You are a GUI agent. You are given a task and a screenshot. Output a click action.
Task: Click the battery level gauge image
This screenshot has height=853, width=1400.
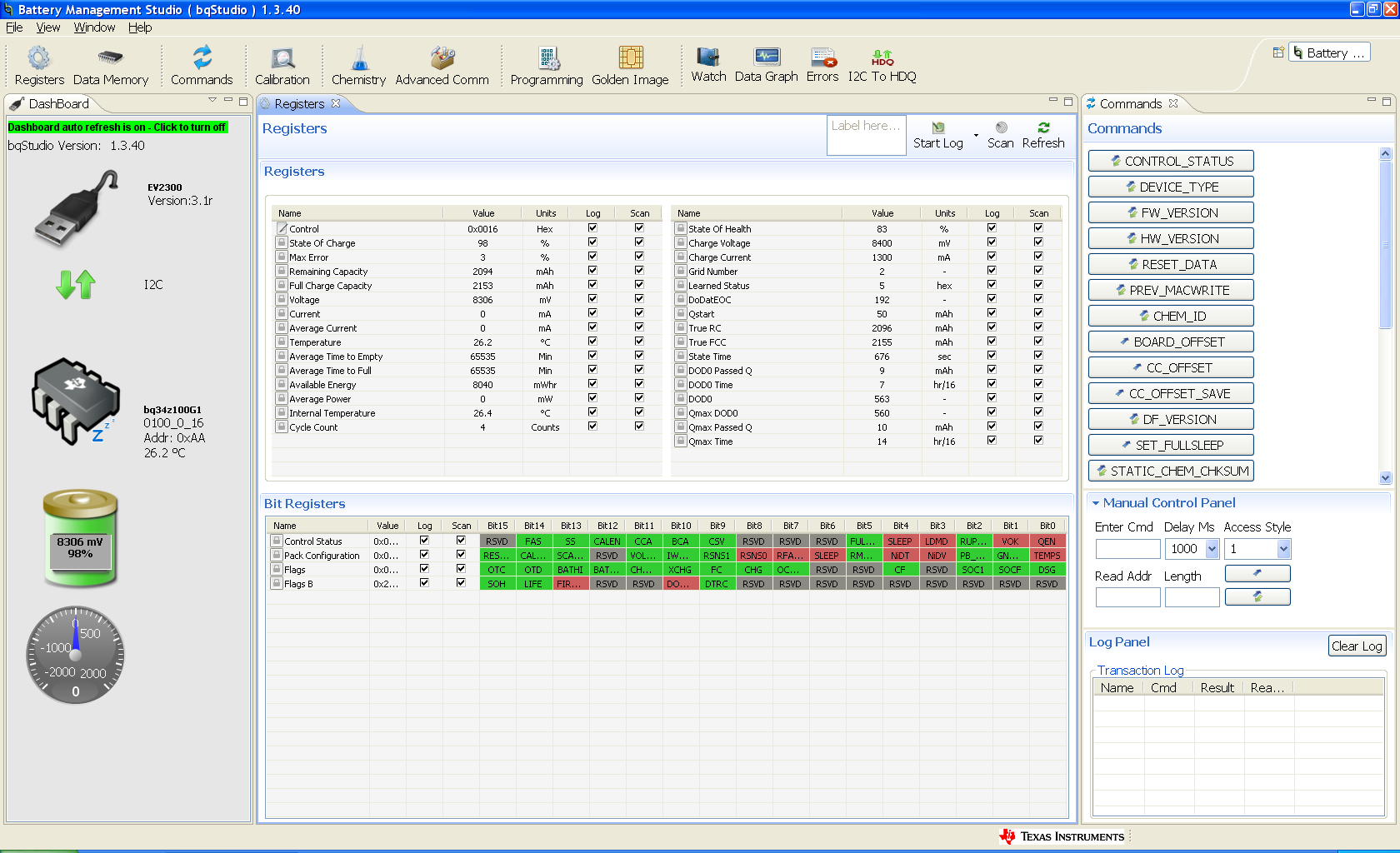(x=80, y=537)
